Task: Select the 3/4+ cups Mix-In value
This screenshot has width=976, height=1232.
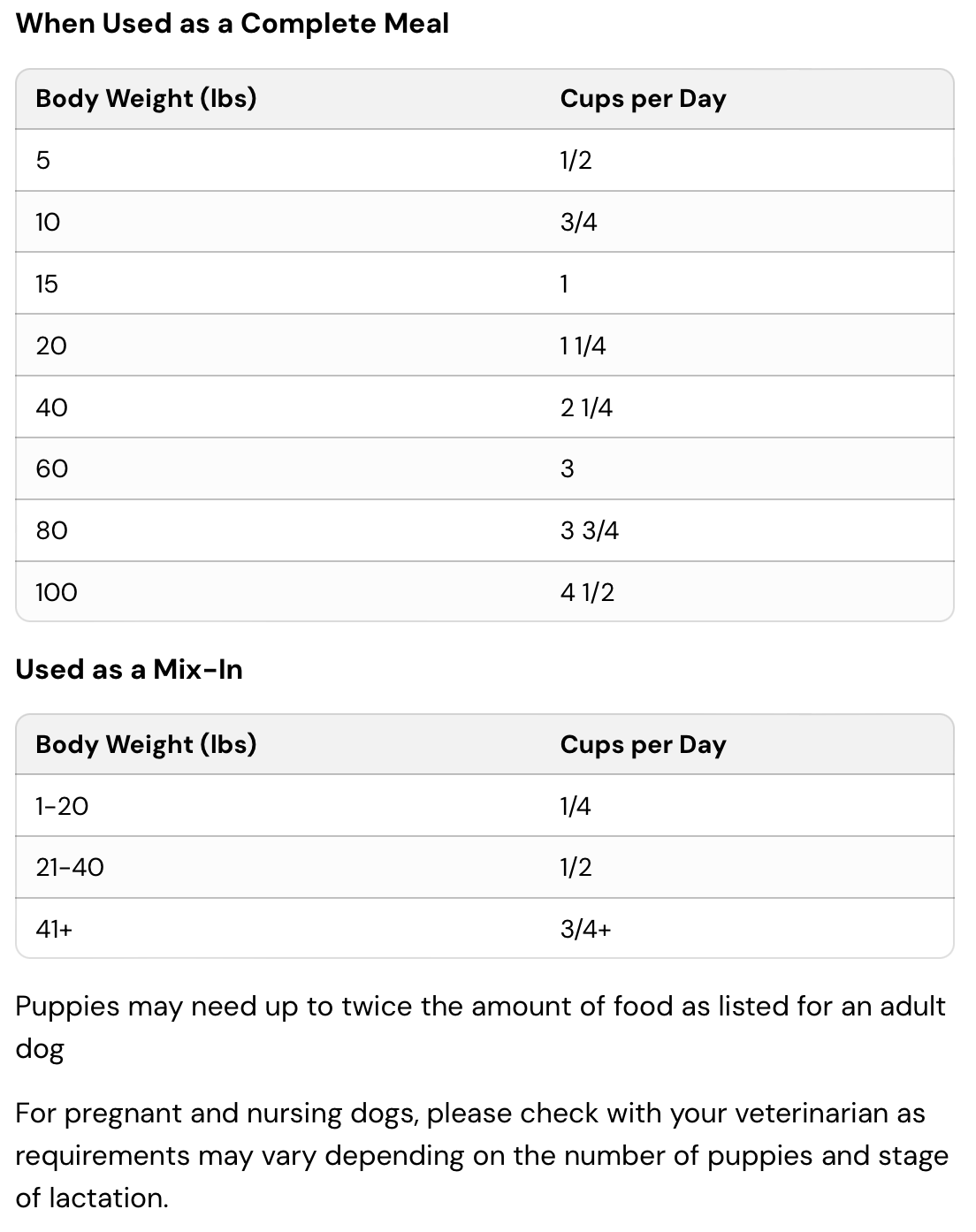Action: click(x=585, y=929)
